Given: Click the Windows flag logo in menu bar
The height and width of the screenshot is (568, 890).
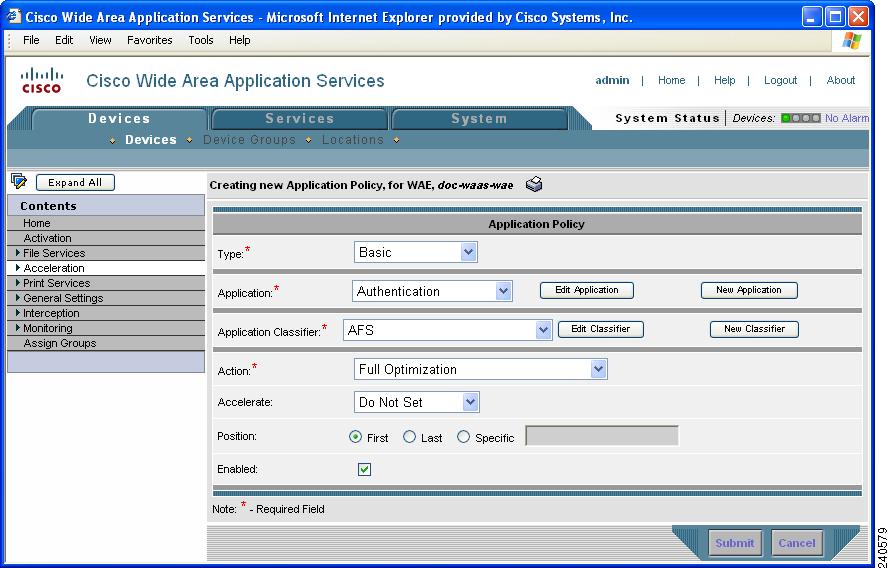Looking at the screenshot, I should coord(851,40).
